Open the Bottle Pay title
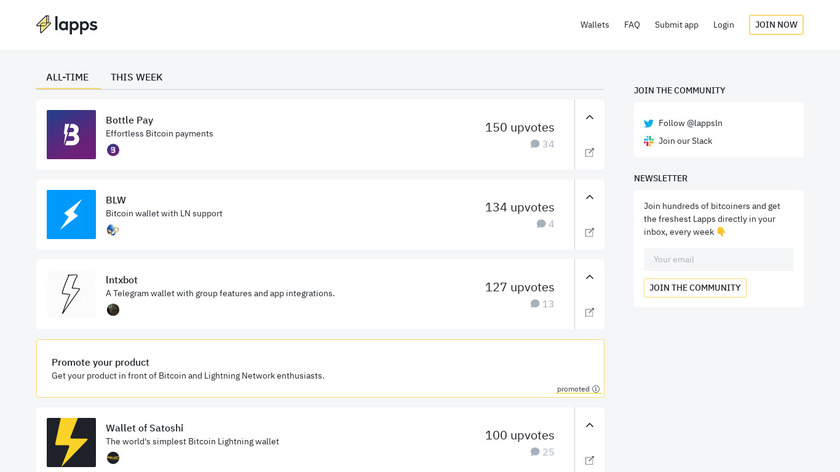Screen dimensions: 840x472 click(129, 120)
